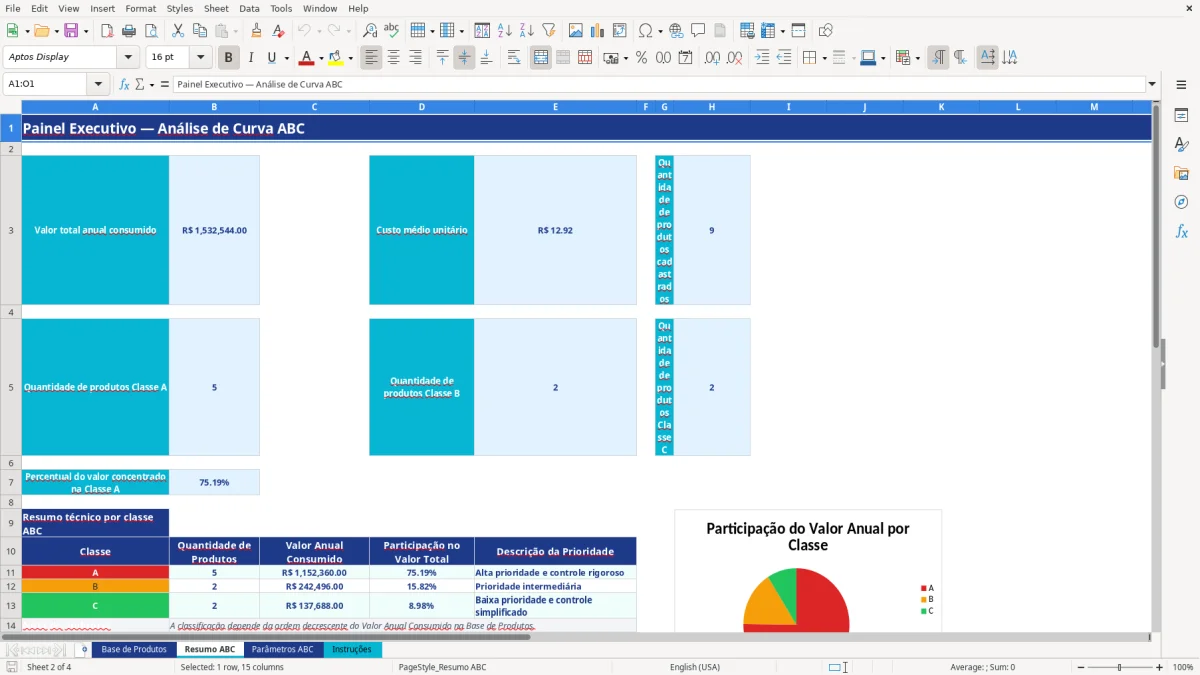Click the Cut scissors icon
This screenshot has height=675, width=1200.
pyautogui.click(x=177, y=31)
